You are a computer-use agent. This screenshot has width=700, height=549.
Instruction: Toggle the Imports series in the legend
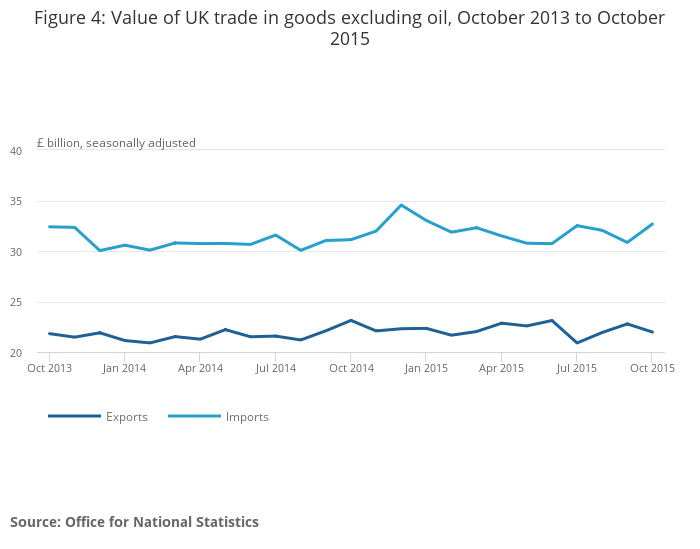[248, 417]
